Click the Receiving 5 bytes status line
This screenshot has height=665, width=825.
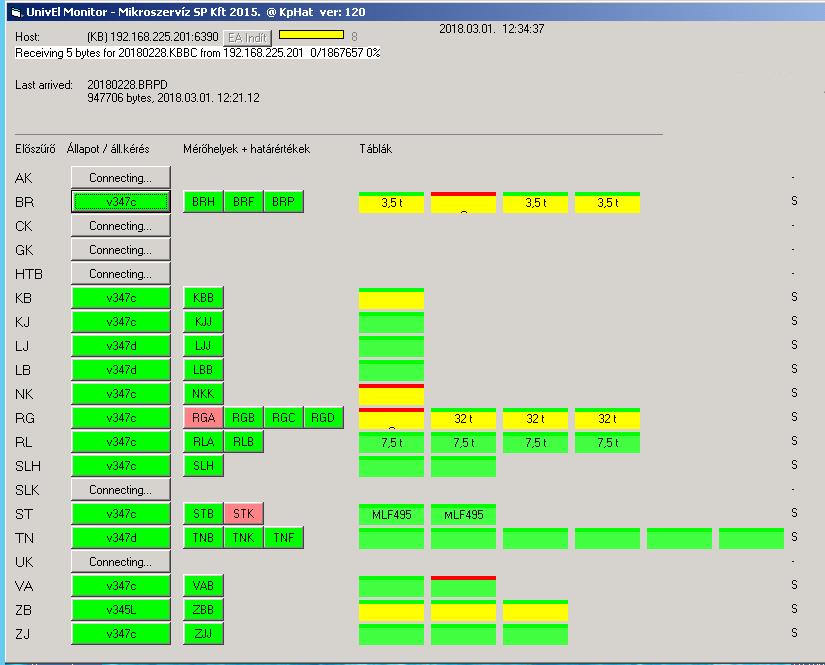click(x=197, y=53)
